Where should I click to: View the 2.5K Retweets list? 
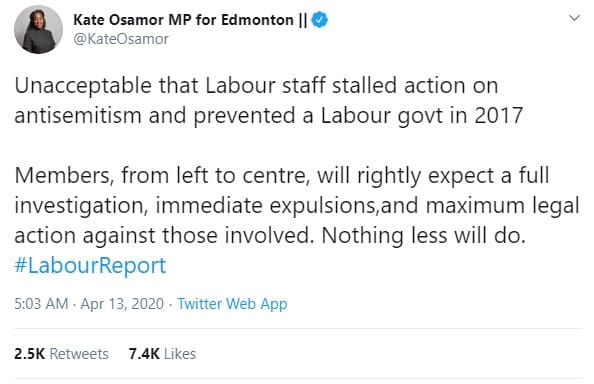[x=61, y=354]
